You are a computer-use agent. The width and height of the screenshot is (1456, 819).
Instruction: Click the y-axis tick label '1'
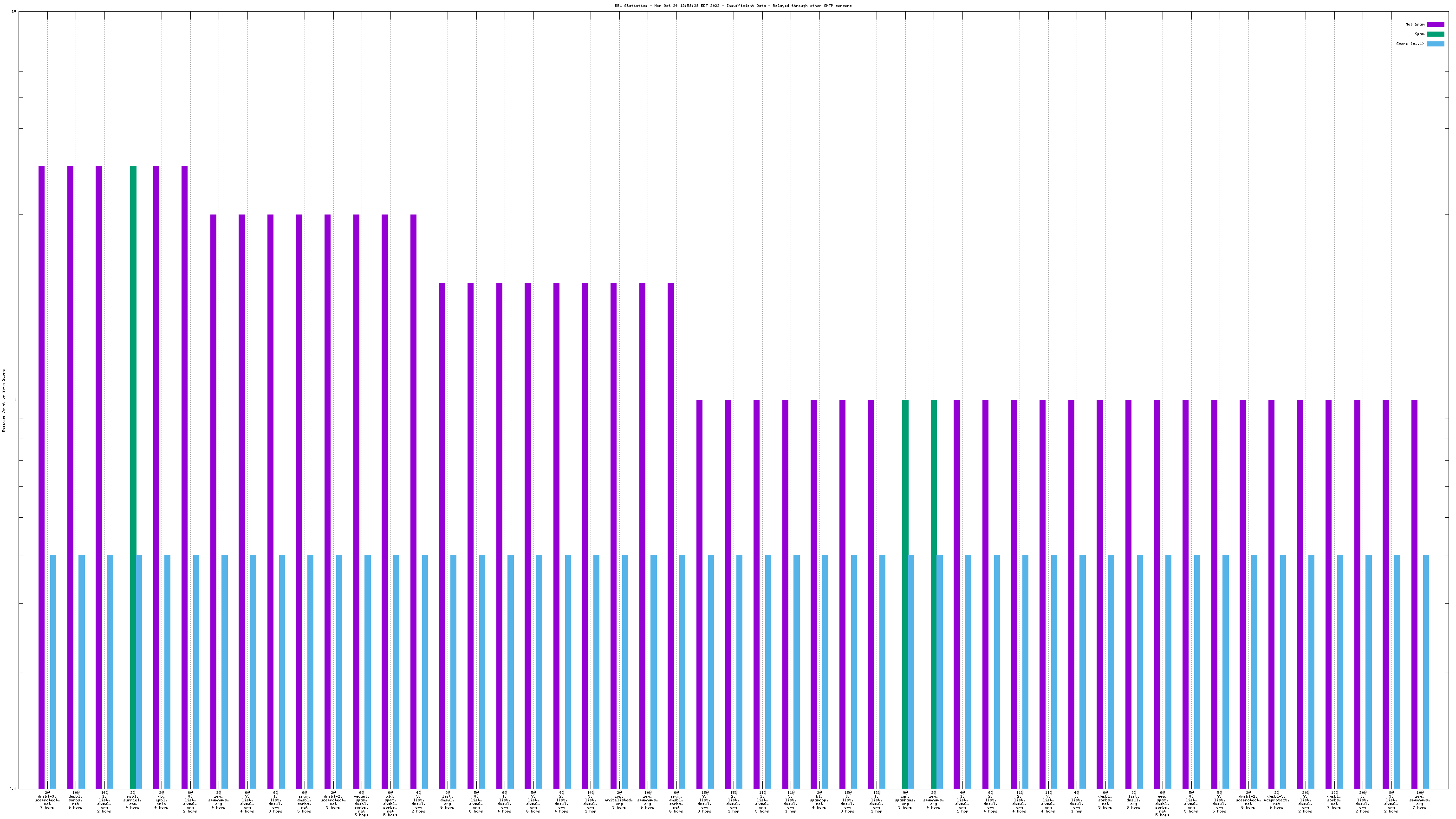(15, 400)
